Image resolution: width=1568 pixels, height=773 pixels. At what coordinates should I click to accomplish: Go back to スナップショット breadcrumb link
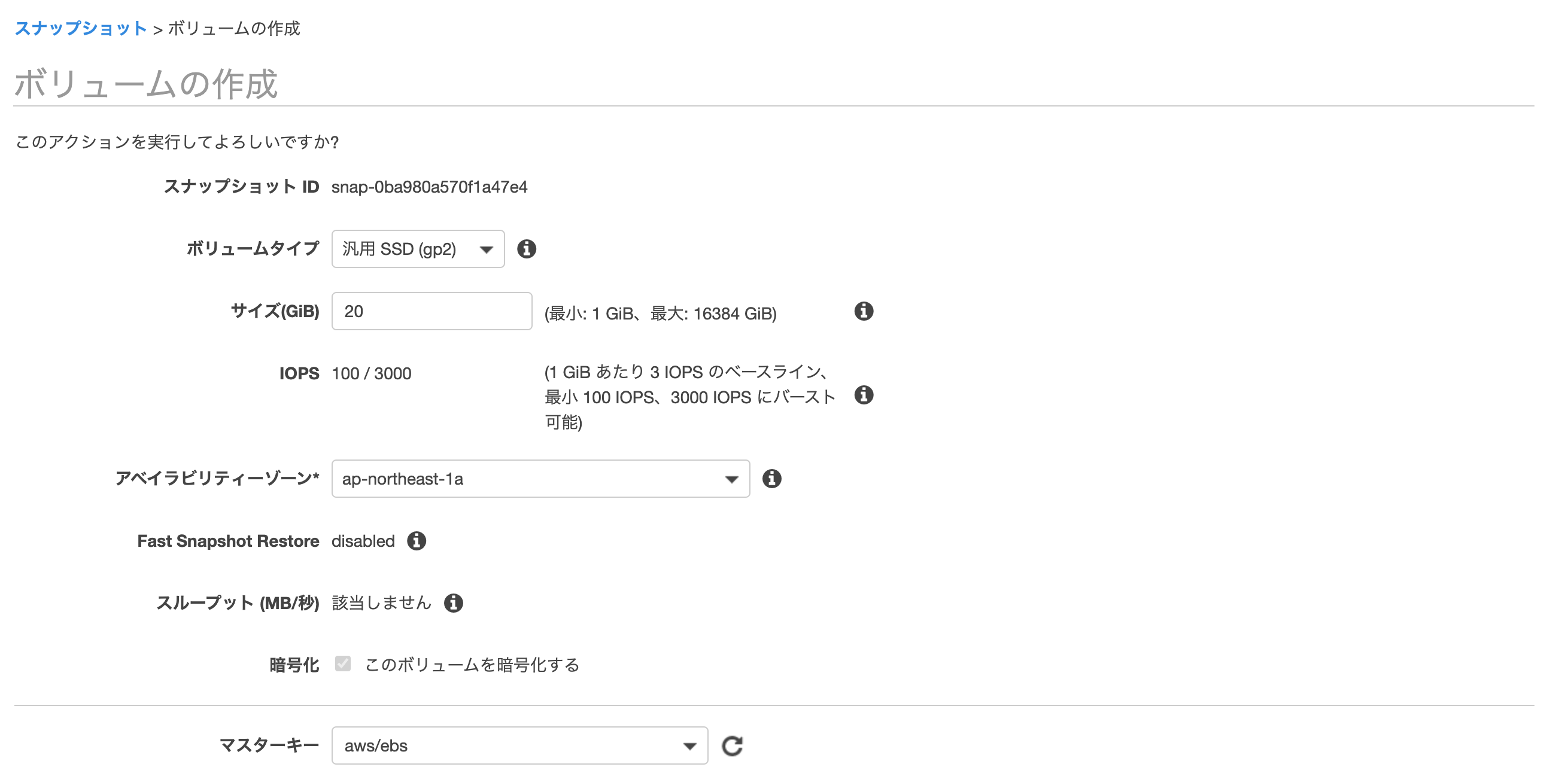pyautogui.click(x=80, y=28)
